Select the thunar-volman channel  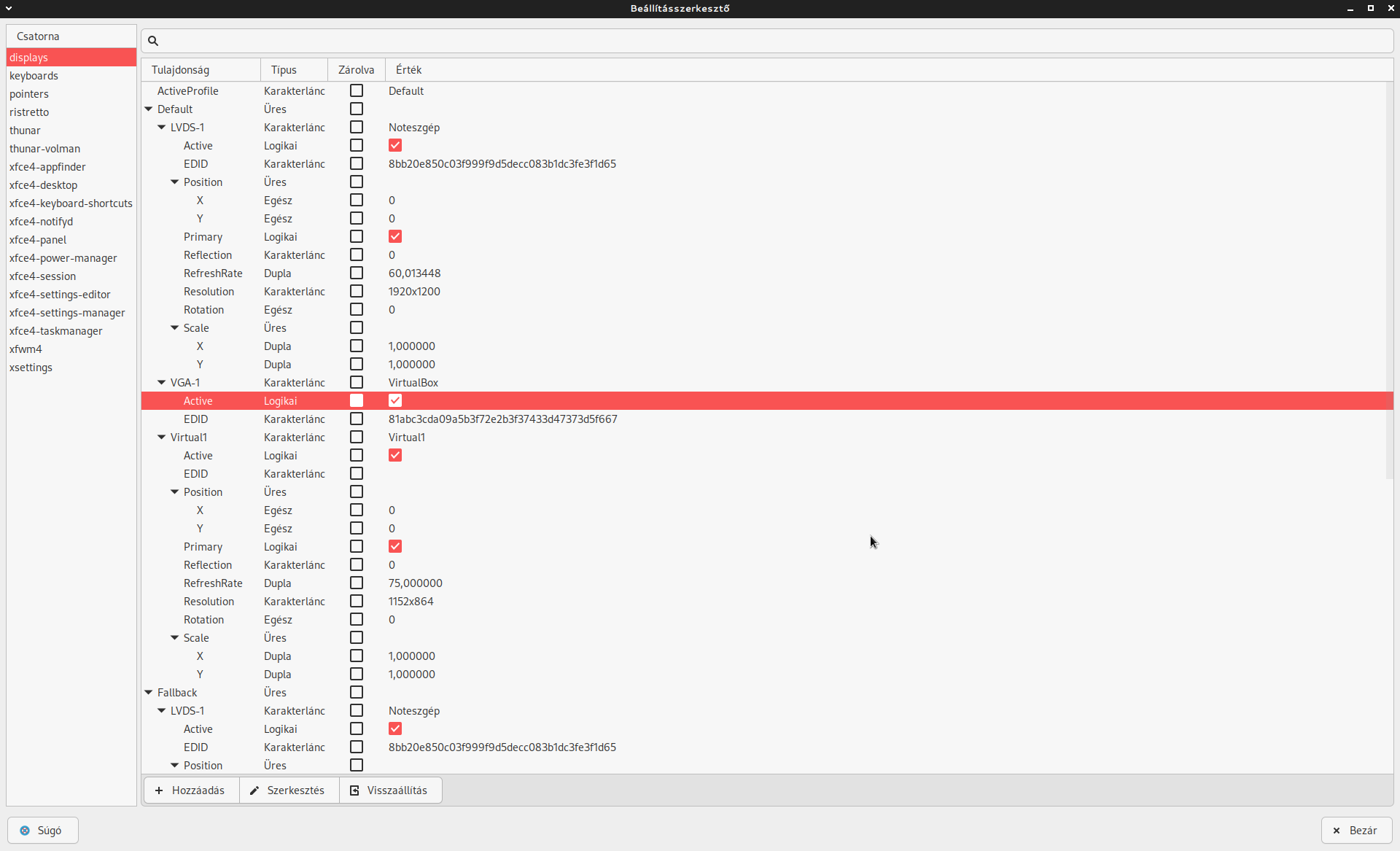71,149
